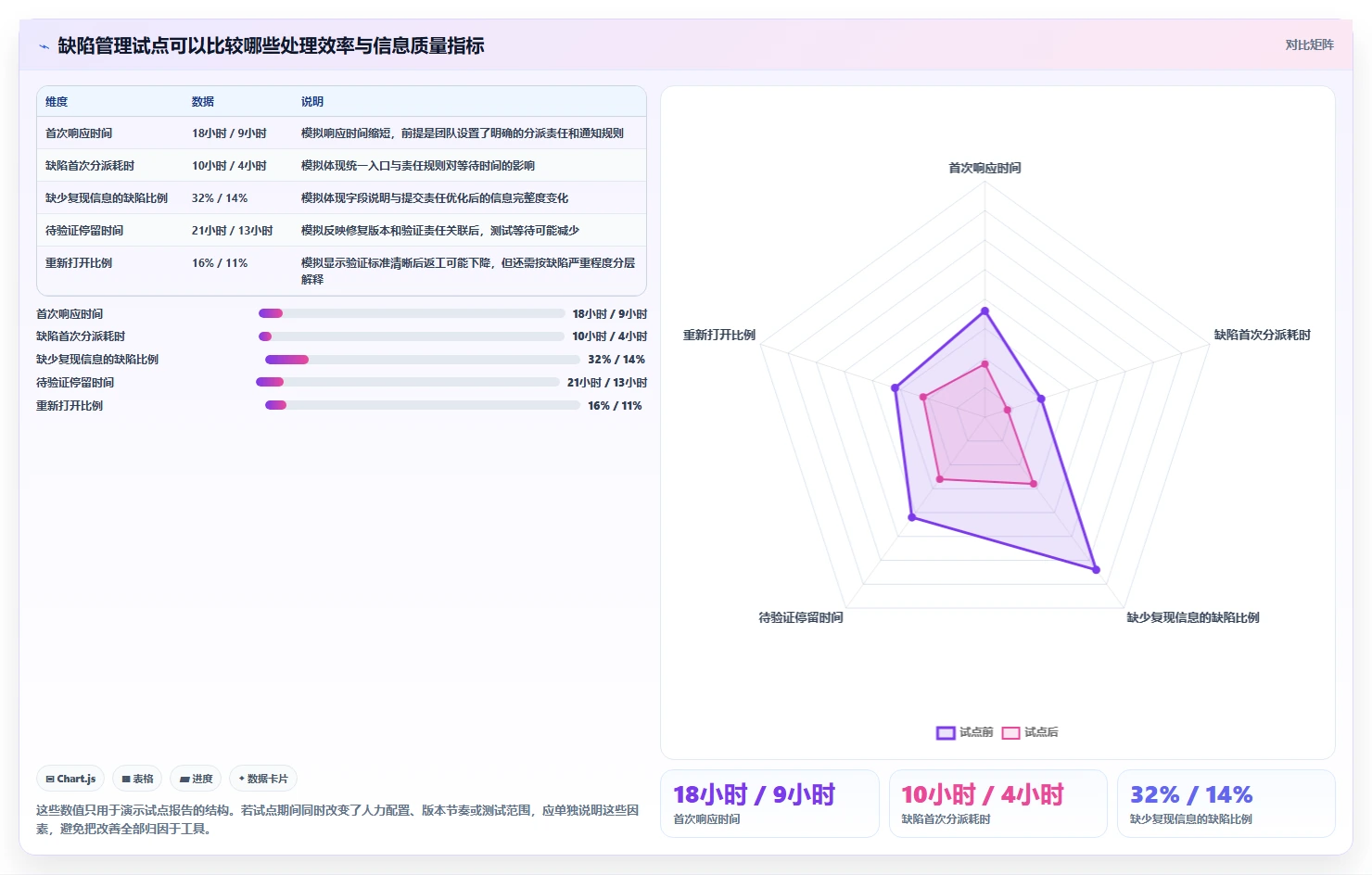This screenshot has height=875, width=1372.
Task: Click radar axis label 缺陷首次分派耗时
Action: [1263, 335]
